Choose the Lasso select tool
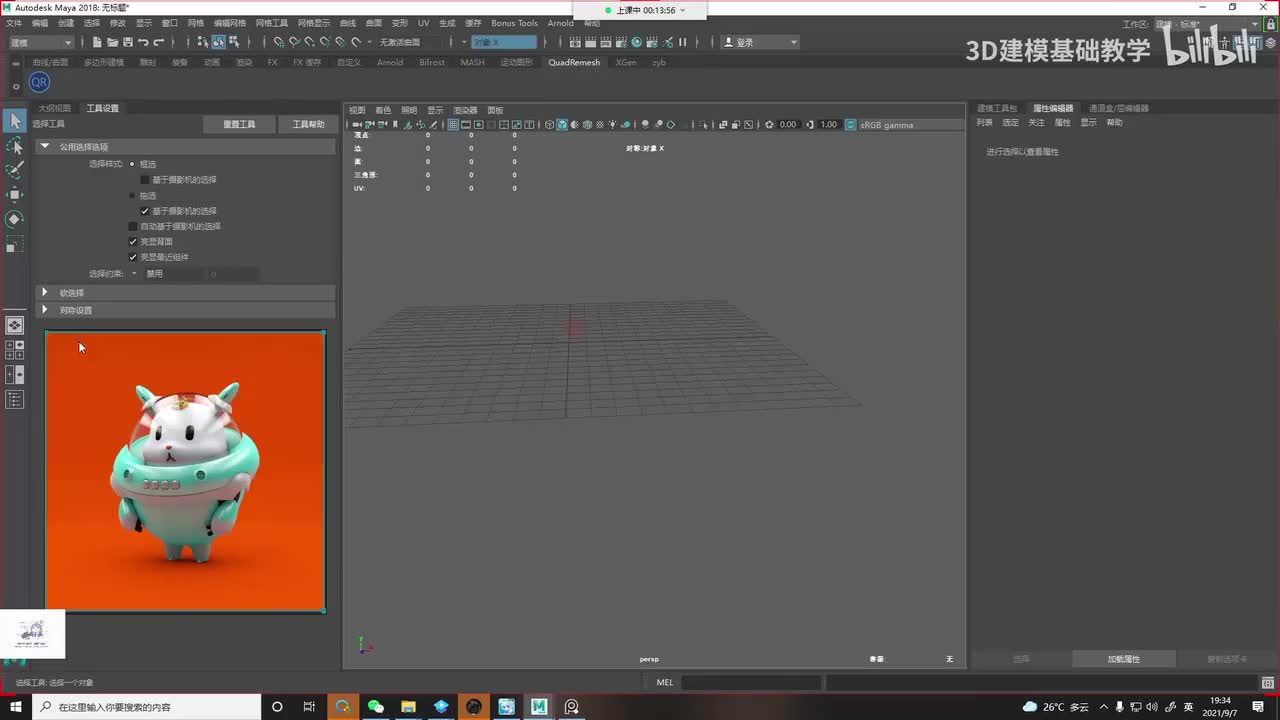Image resolution: width=1280 pixels, height=720 pixels. [15, 146]
